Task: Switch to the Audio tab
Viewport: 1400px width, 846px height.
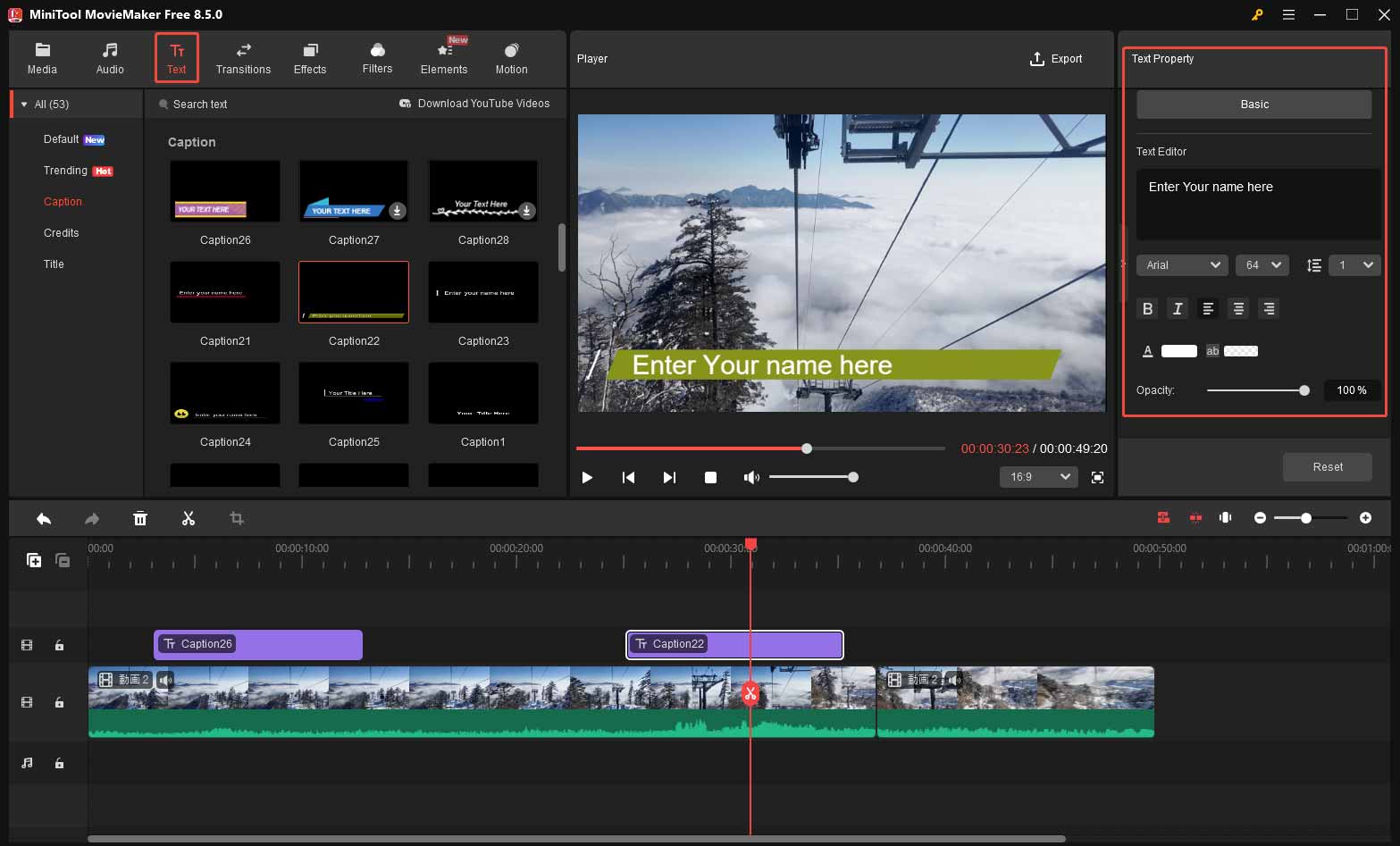Action: (x=110, y=58)
